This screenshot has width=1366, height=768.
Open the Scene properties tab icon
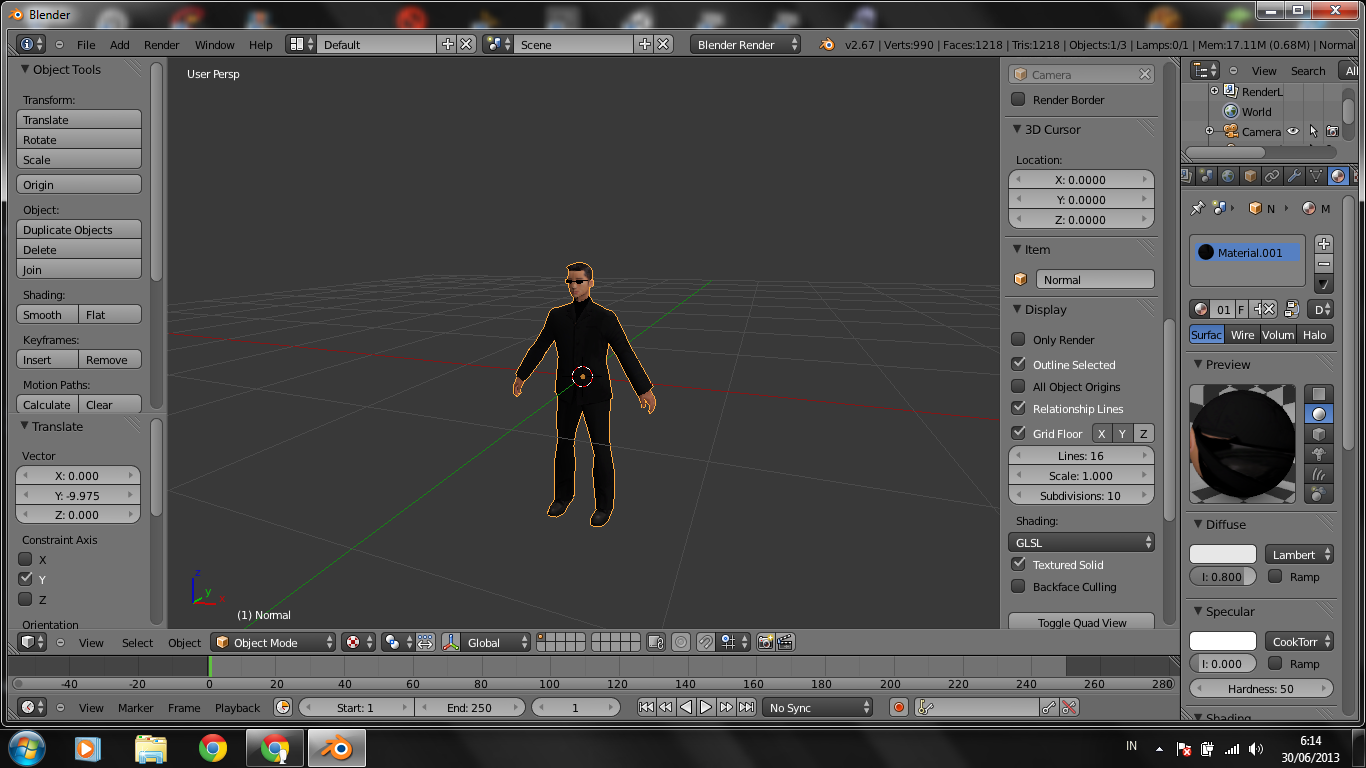[x=1206, y=176]
